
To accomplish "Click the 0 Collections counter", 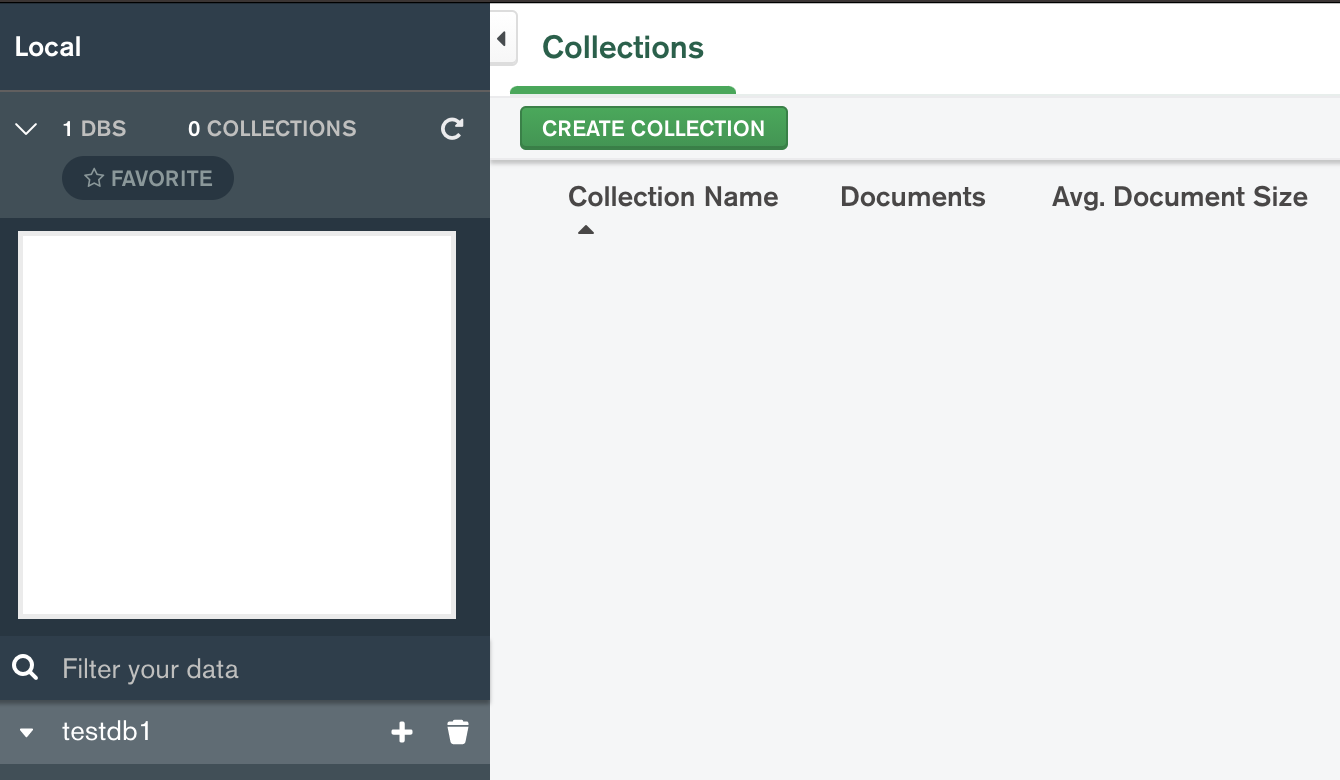I will point(272,129).
